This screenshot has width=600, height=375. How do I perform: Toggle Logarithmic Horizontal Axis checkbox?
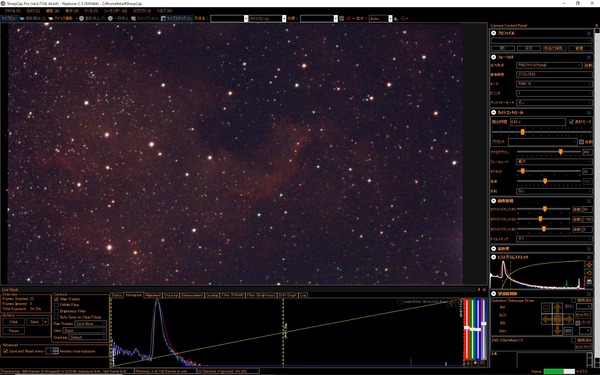tap(399, 302)
